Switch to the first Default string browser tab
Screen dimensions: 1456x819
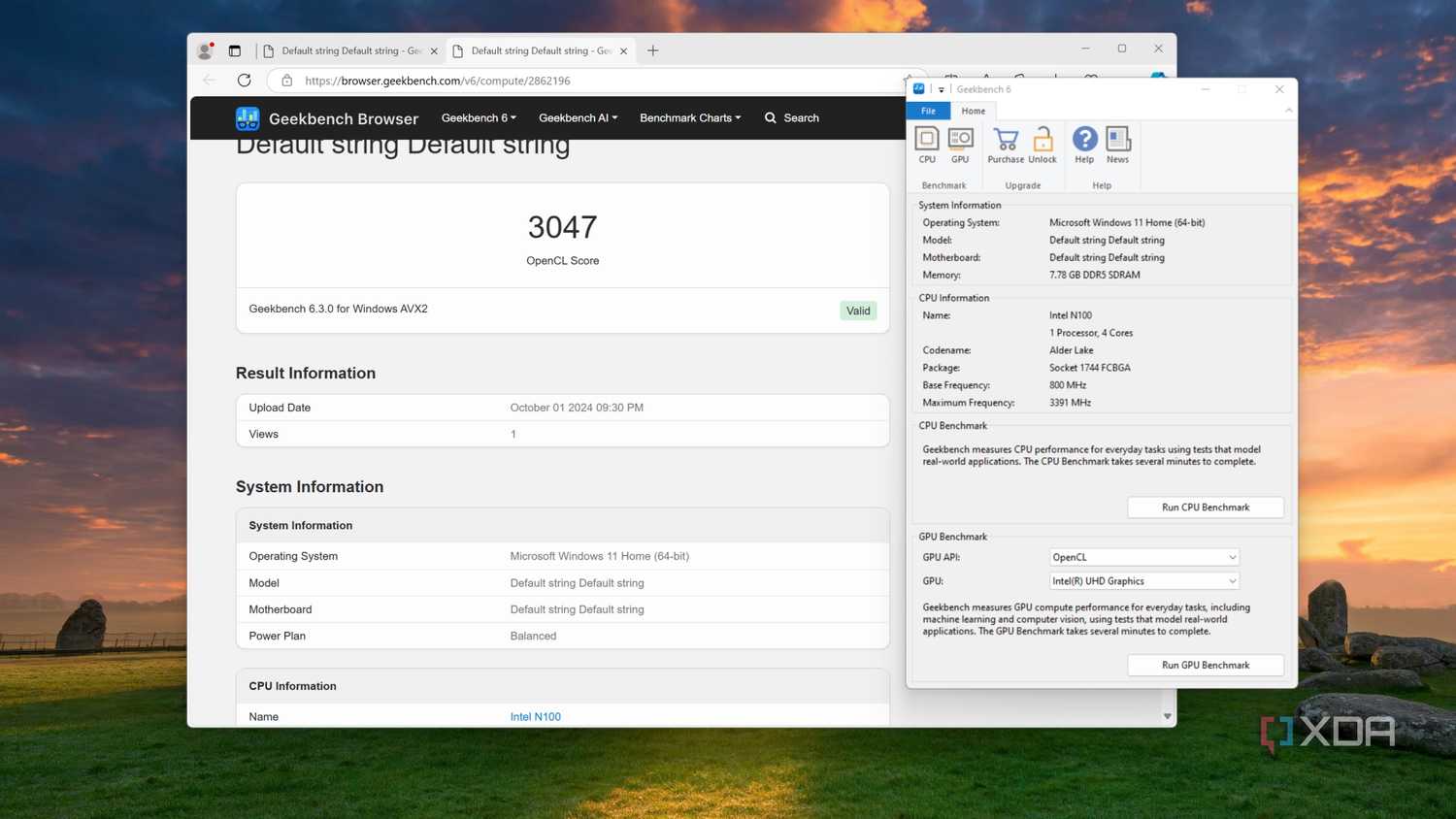pyautogui.click(x=350, y=51)
